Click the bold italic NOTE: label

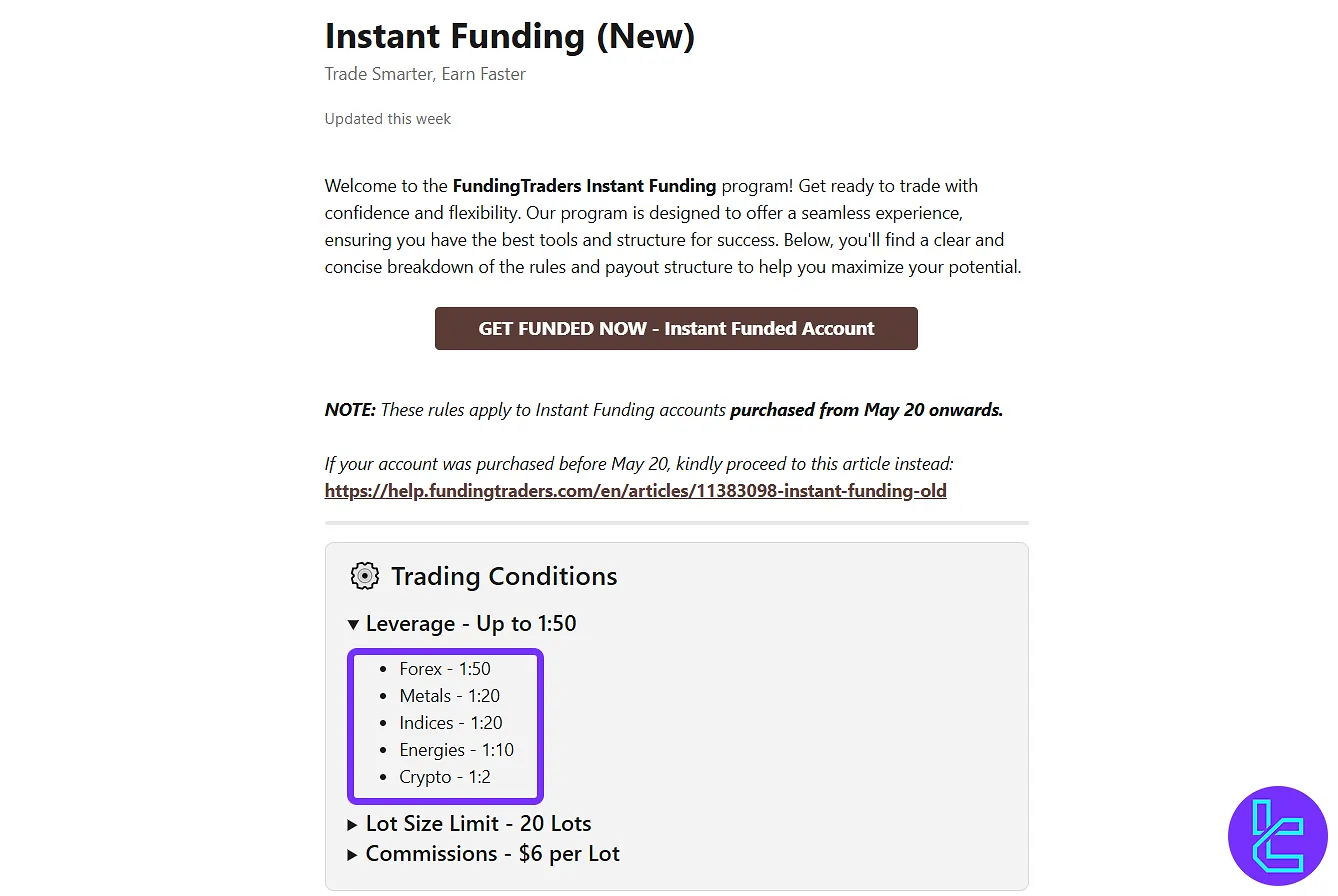(350, 410)
